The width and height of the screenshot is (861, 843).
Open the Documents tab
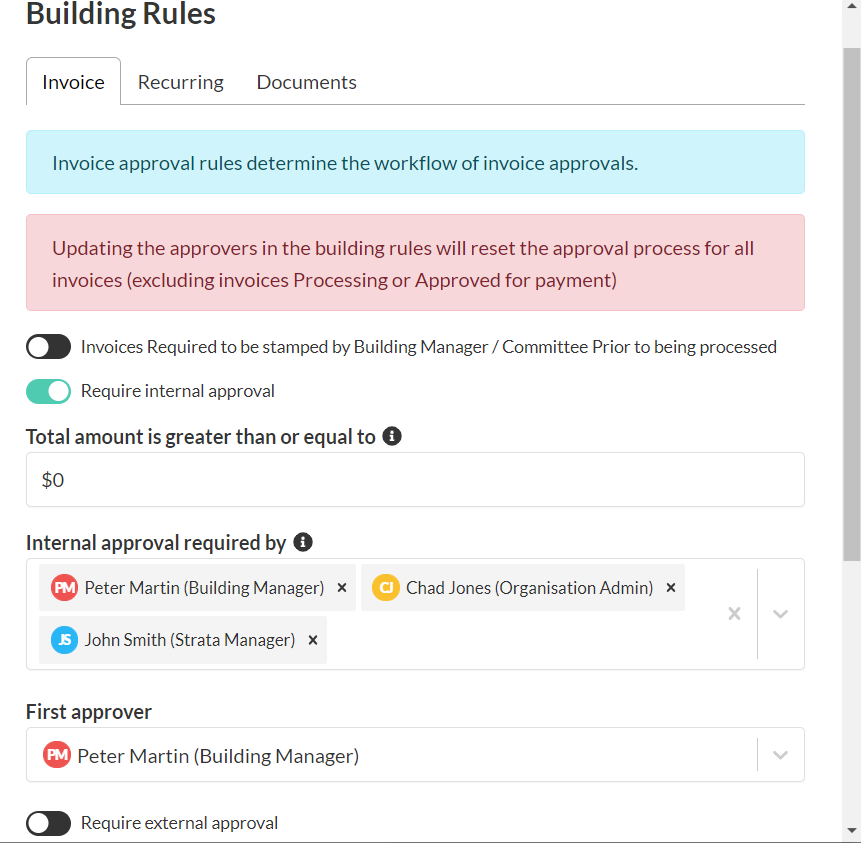coord(307,82)
